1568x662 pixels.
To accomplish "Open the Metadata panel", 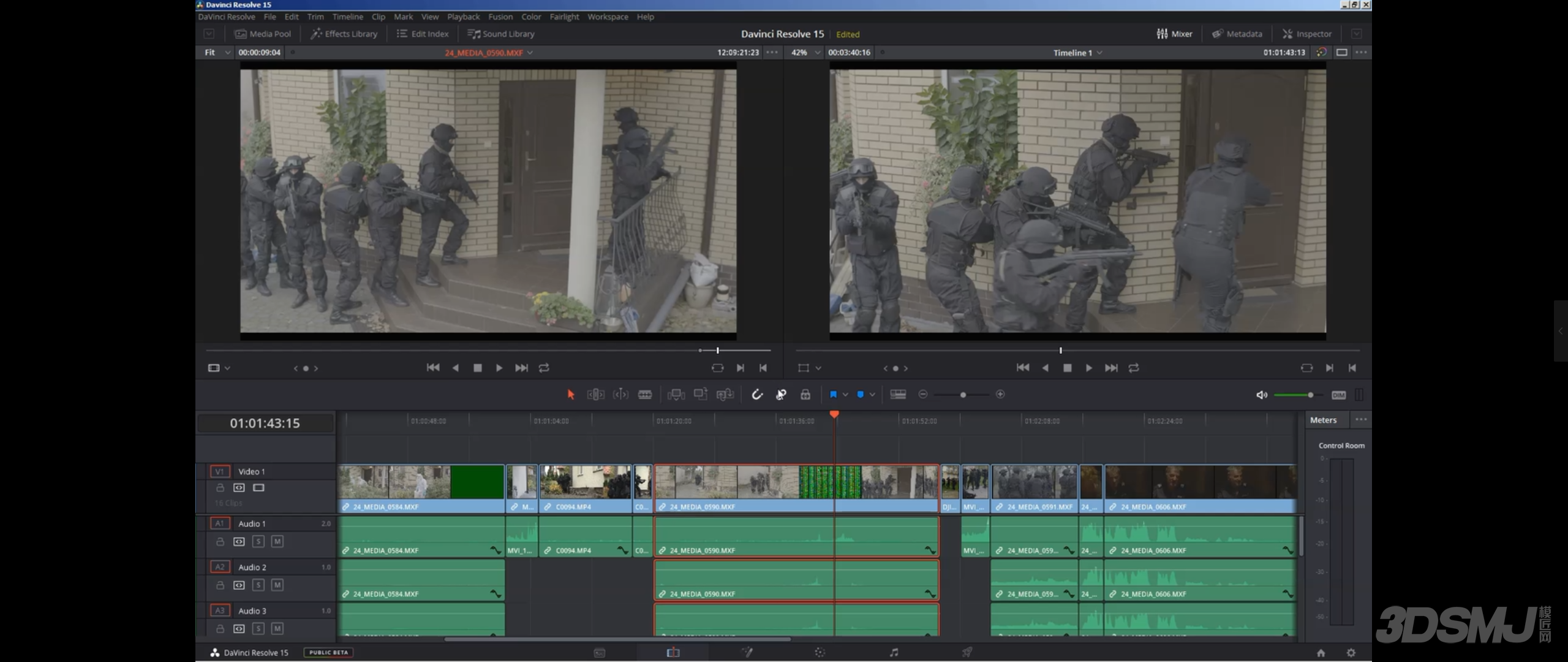I will coord(1237,34).
